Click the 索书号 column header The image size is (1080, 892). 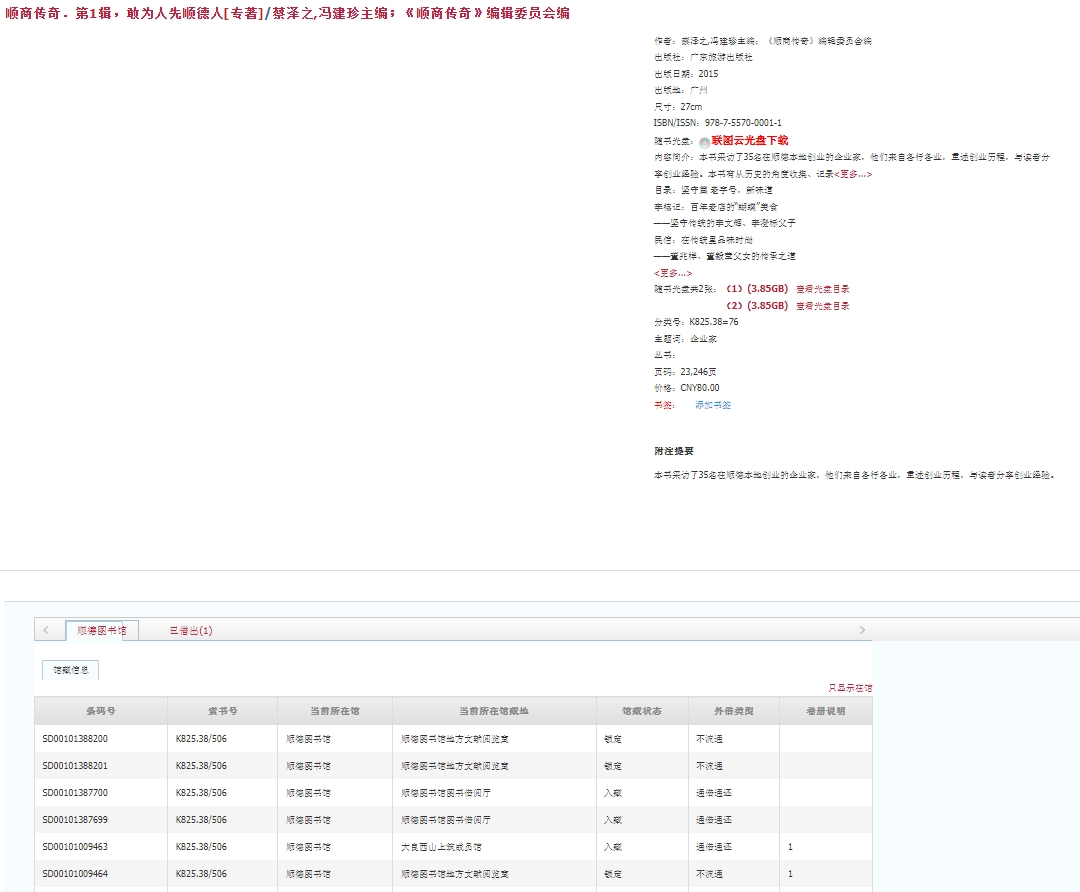point(222,711)
